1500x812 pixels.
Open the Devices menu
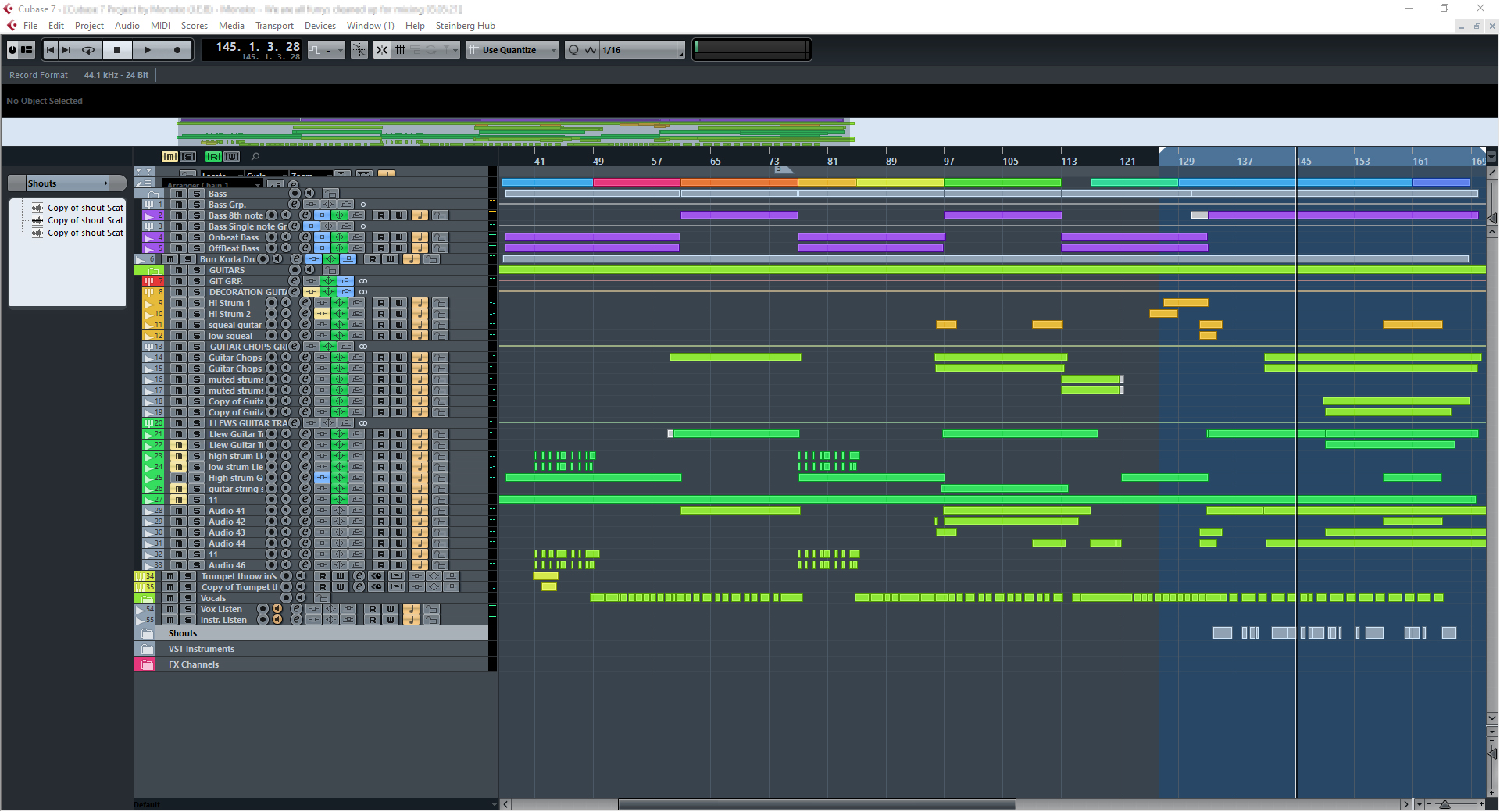[x=320, y=26]
